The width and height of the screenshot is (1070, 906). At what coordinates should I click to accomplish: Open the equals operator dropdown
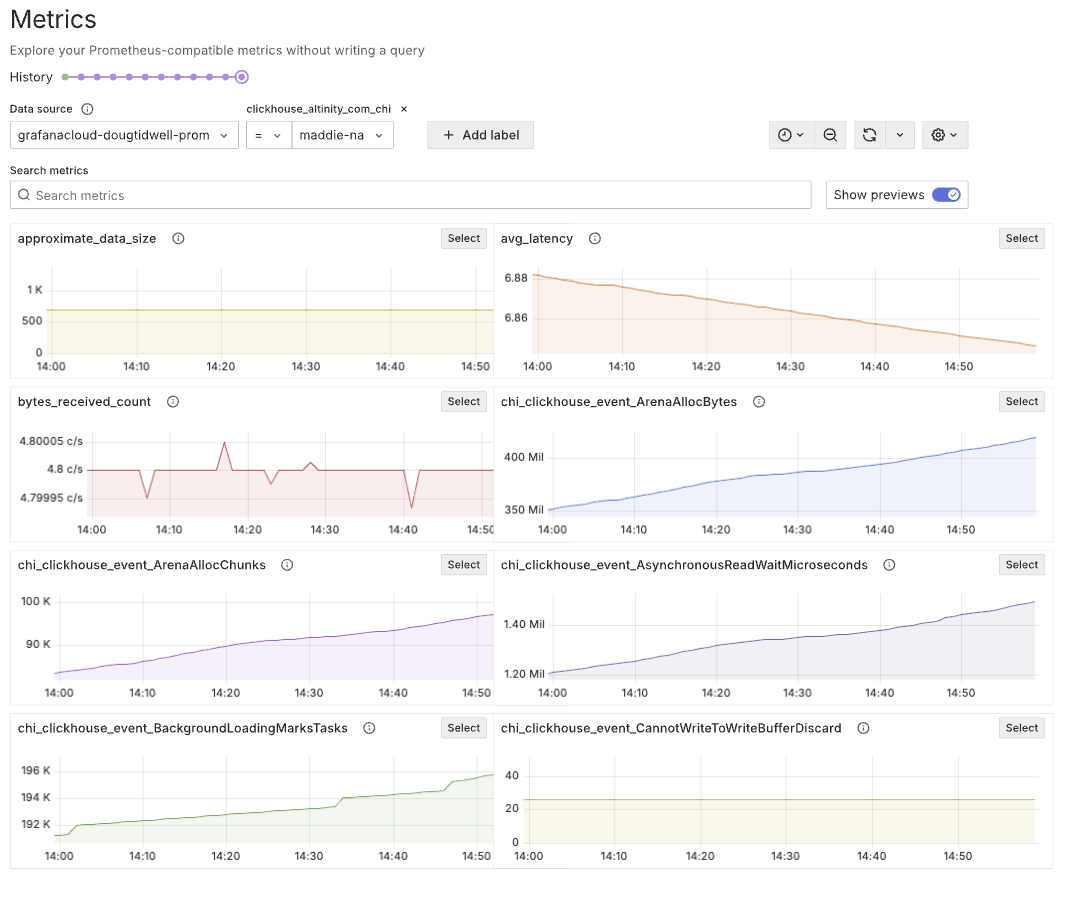click(268, 134)
